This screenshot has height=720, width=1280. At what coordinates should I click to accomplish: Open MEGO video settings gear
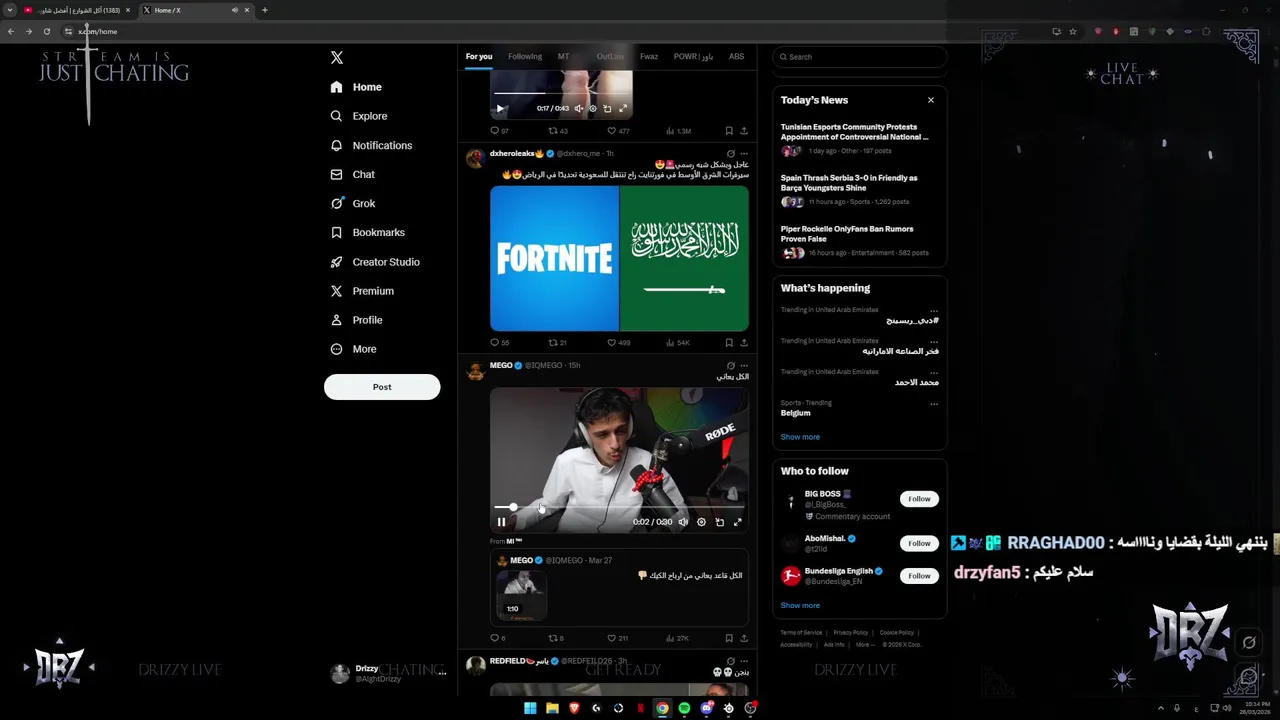(701, 522)
